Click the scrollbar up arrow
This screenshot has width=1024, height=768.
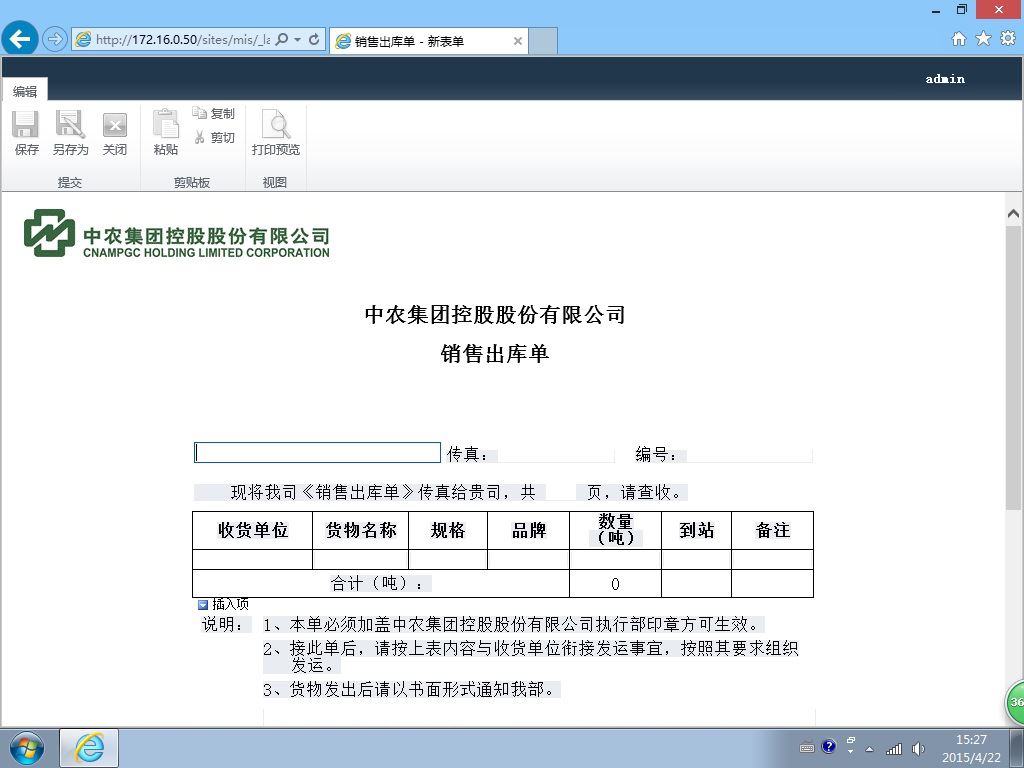point(1013,214)
